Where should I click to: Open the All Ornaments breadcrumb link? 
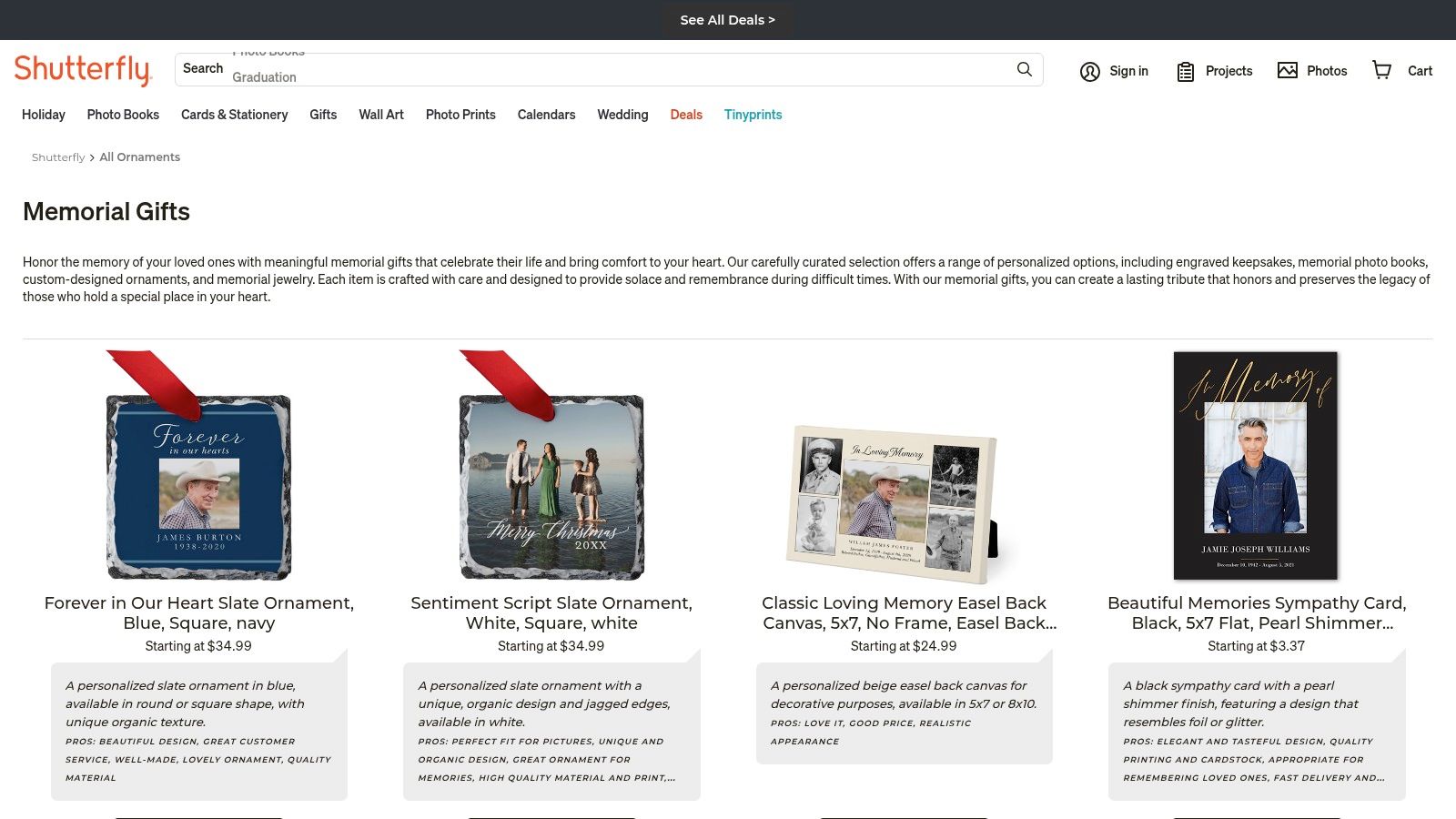click(139, 157)
